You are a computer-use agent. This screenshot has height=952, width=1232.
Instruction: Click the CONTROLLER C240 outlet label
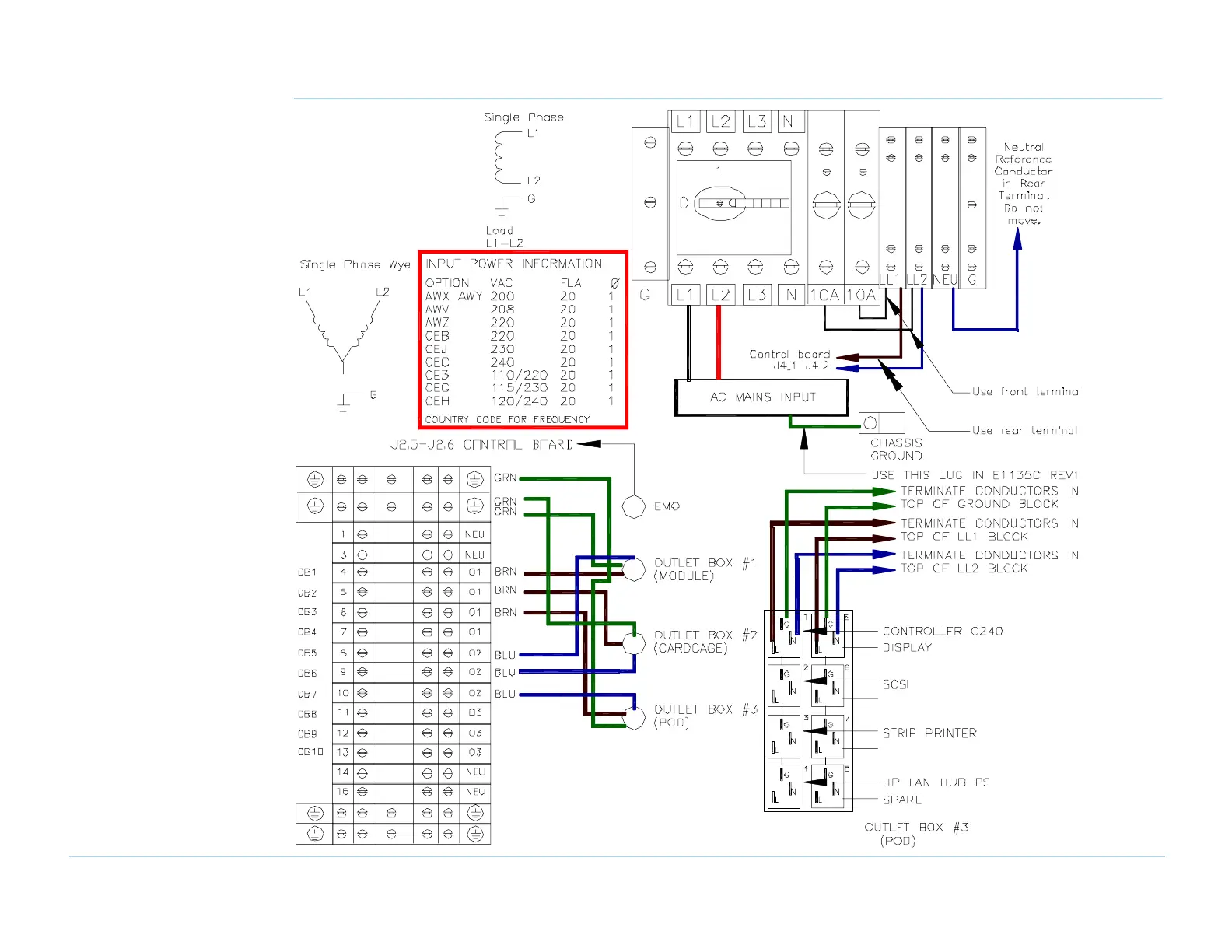[943, 632]
